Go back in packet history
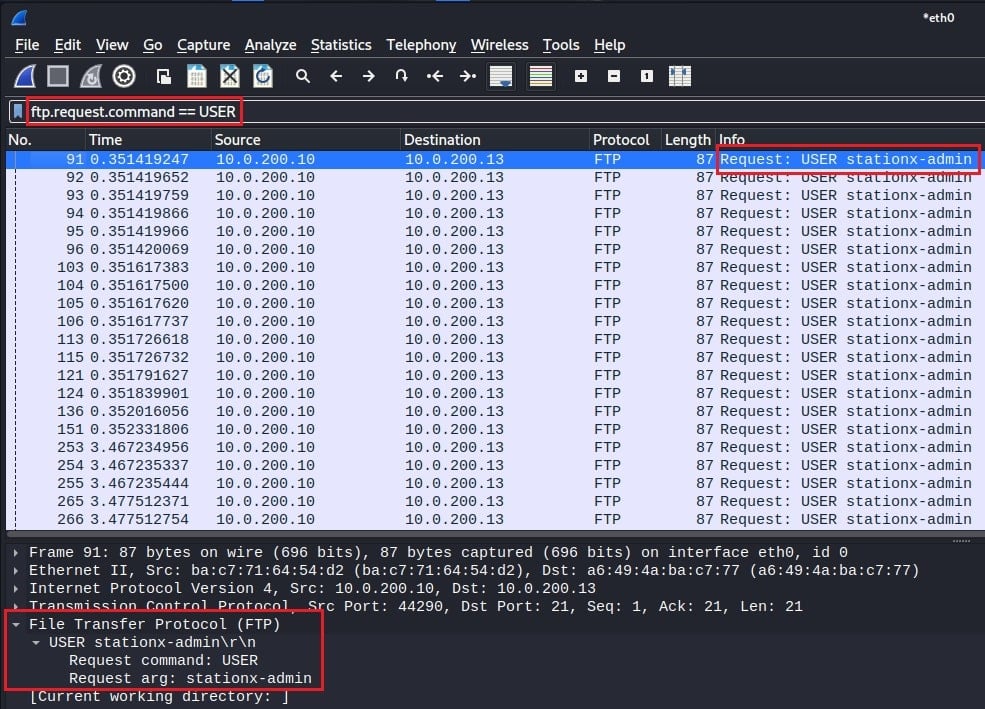 point(336,77)
